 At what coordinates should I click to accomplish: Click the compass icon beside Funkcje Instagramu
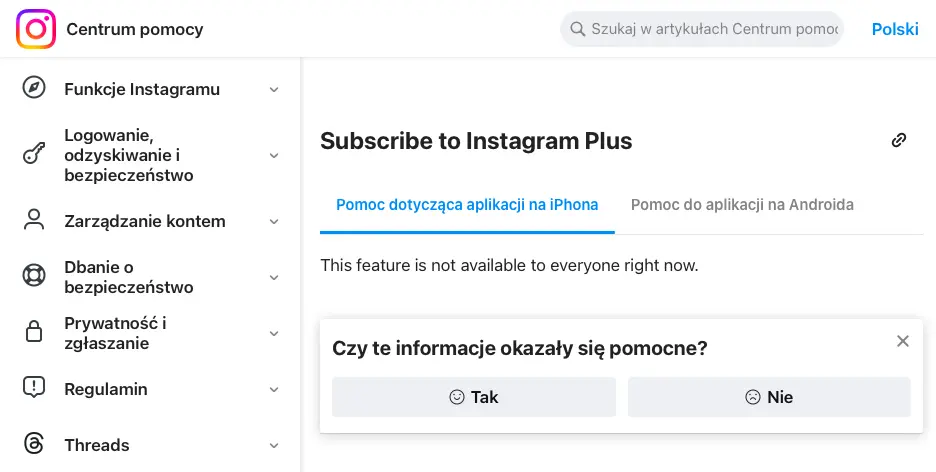point(34,88)
